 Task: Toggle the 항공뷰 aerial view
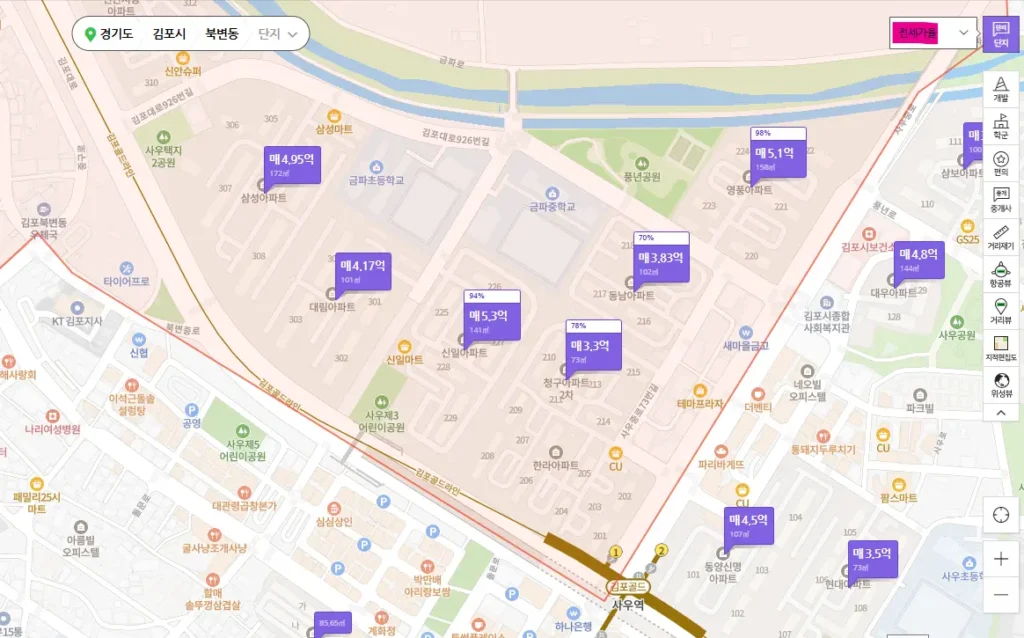[x=1000, y=273]
